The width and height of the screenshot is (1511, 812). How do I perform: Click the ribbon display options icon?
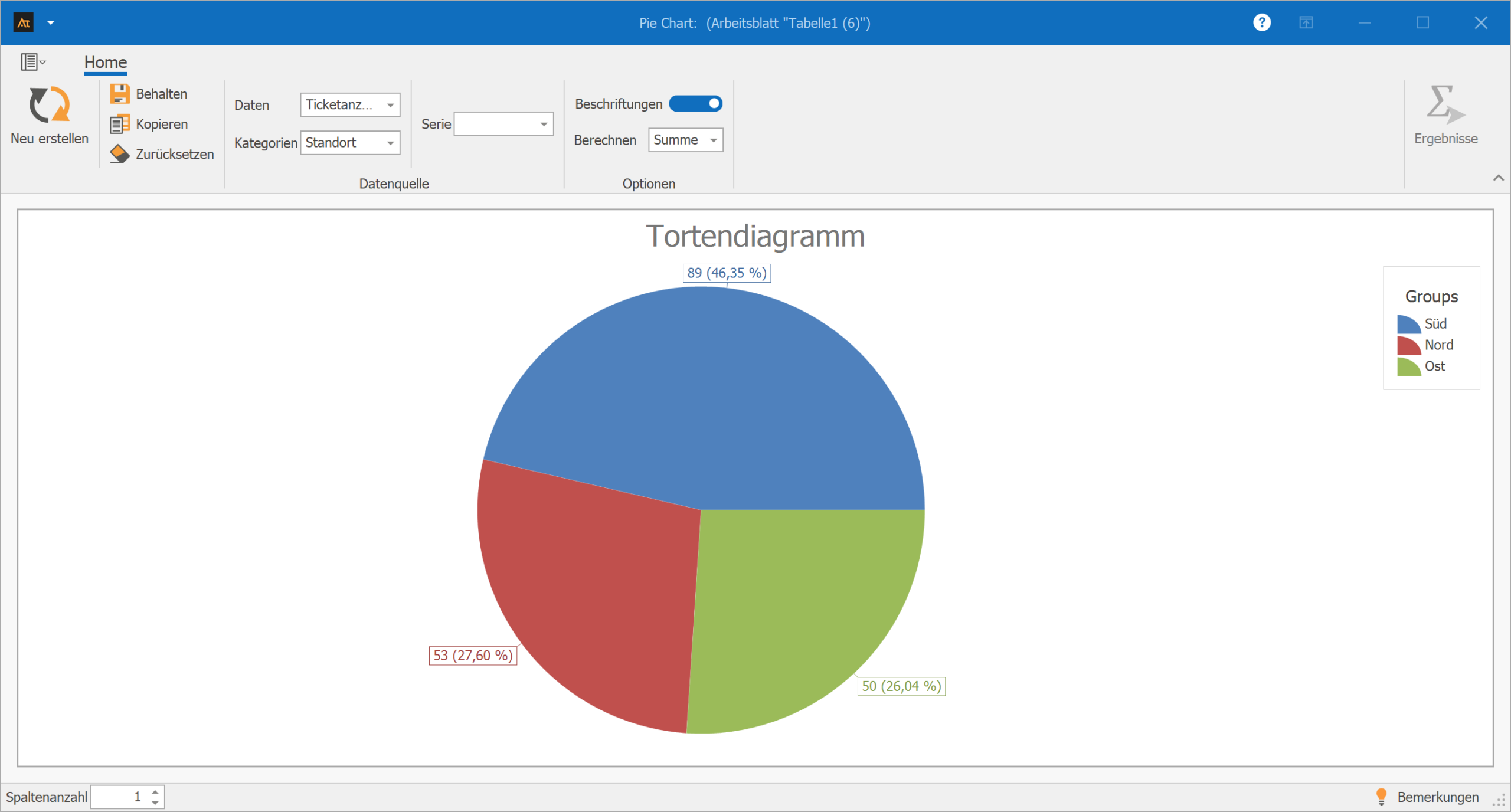[x=1306, y=22]
